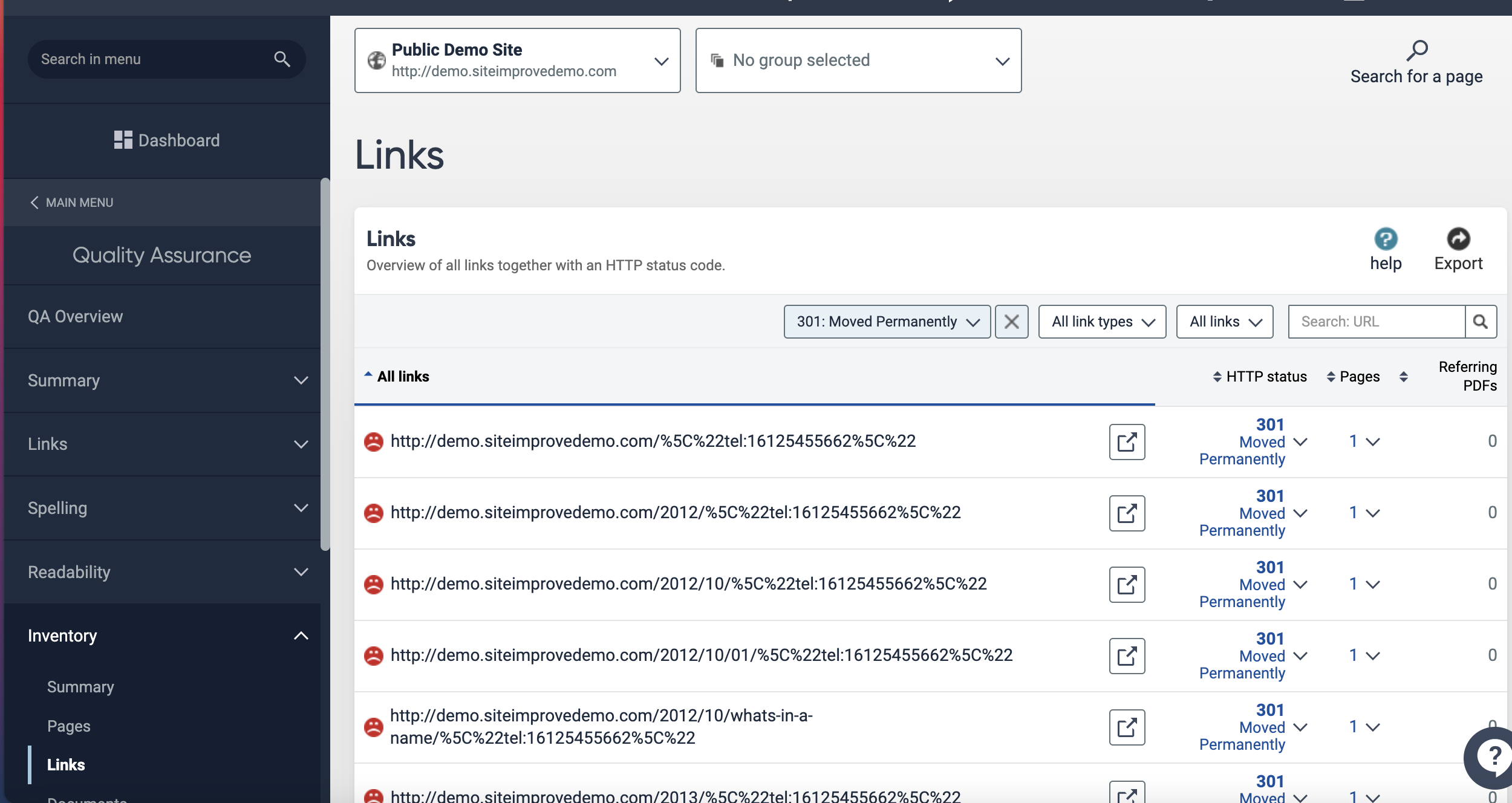Open the No group selected dropdown

click(858, 60)
